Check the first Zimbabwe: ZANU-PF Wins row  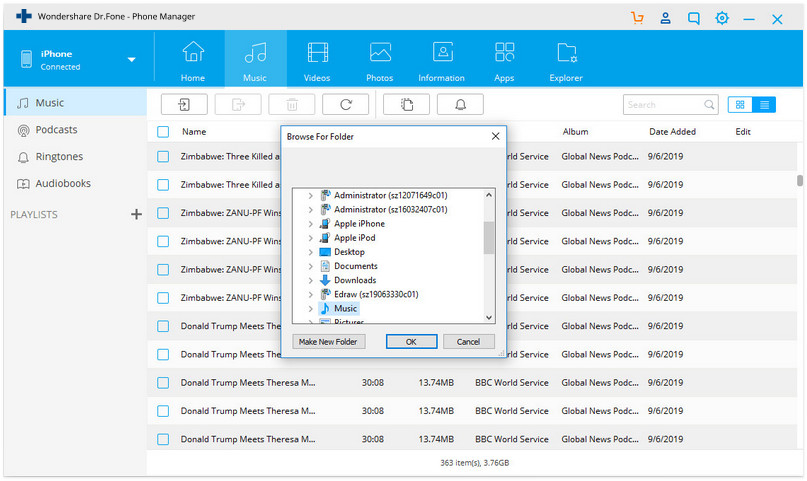point(163,213)
